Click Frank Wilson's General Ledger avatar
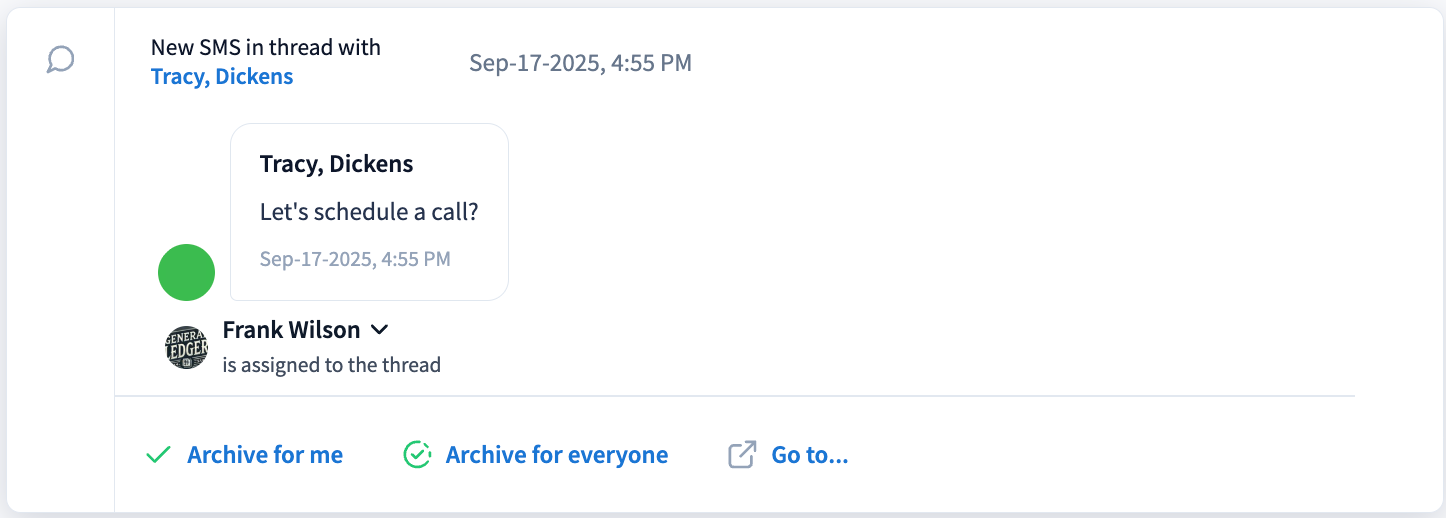1446x518 pixels. pos(187,347)
